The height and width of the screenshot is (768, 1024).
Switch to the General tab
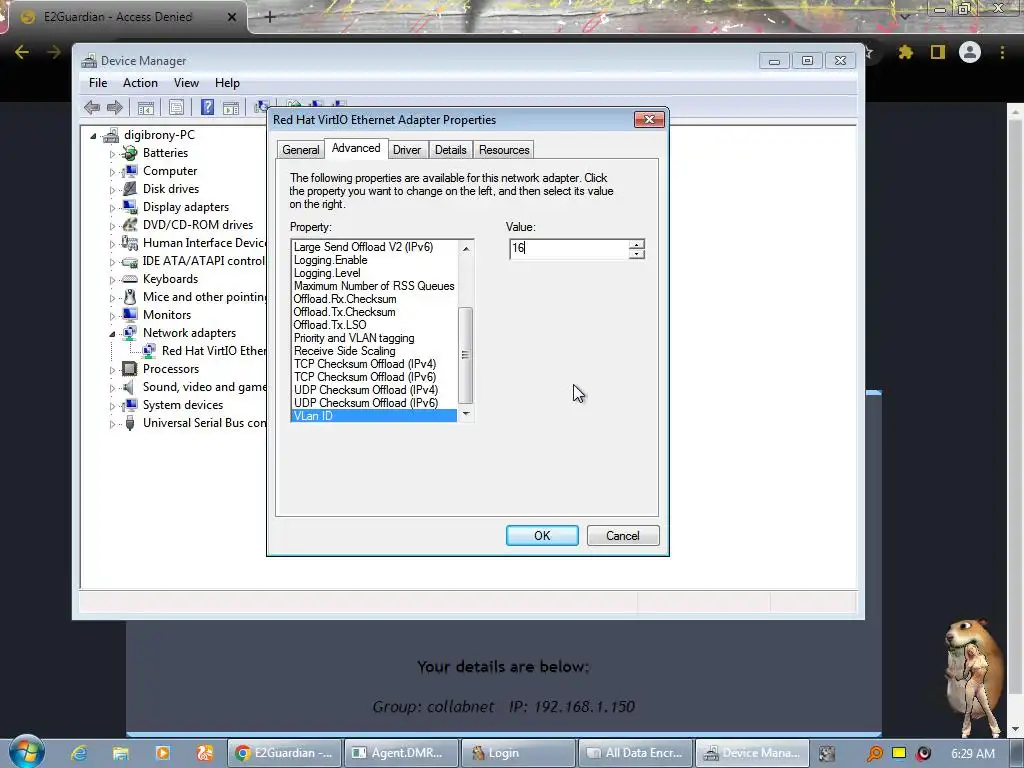(x=300, y=150)
